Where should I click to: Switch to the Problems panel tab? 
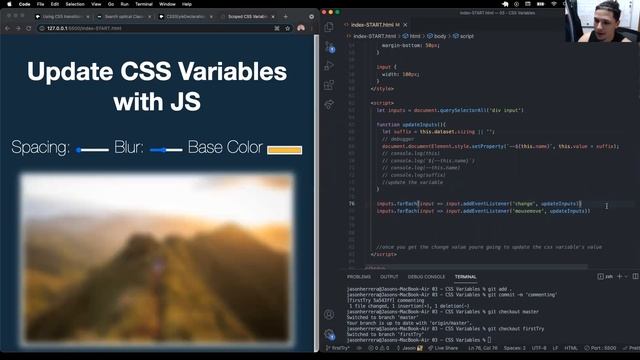click(359, 277)
